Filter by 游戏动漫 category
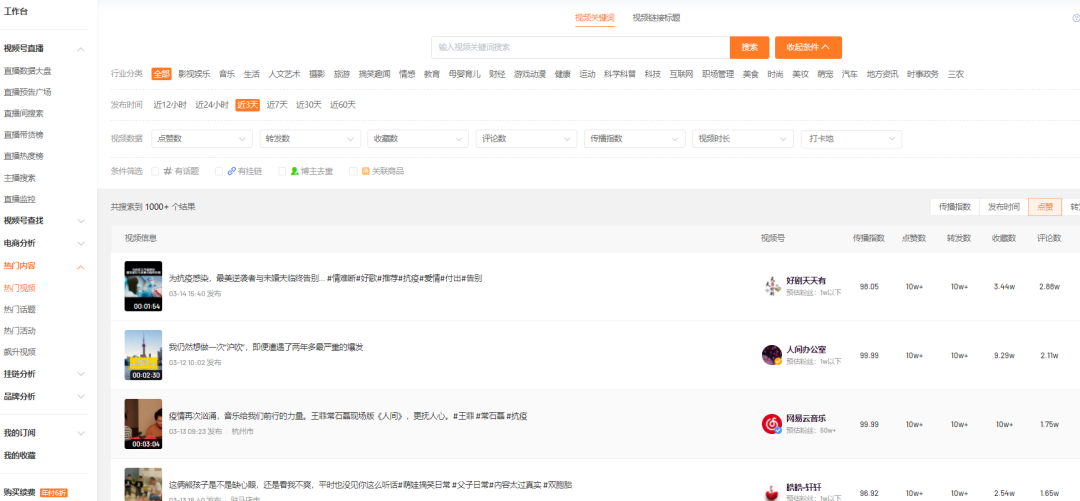 click(530, 74)
